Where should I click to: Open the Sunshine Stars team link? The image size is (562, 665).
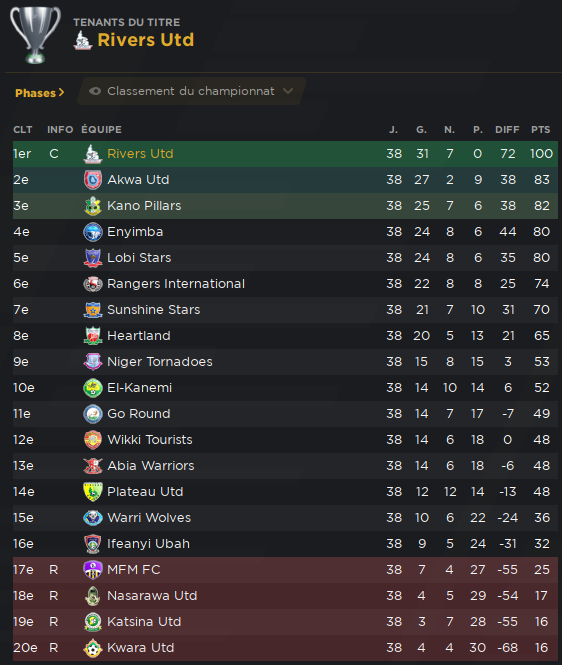[154, 310]
